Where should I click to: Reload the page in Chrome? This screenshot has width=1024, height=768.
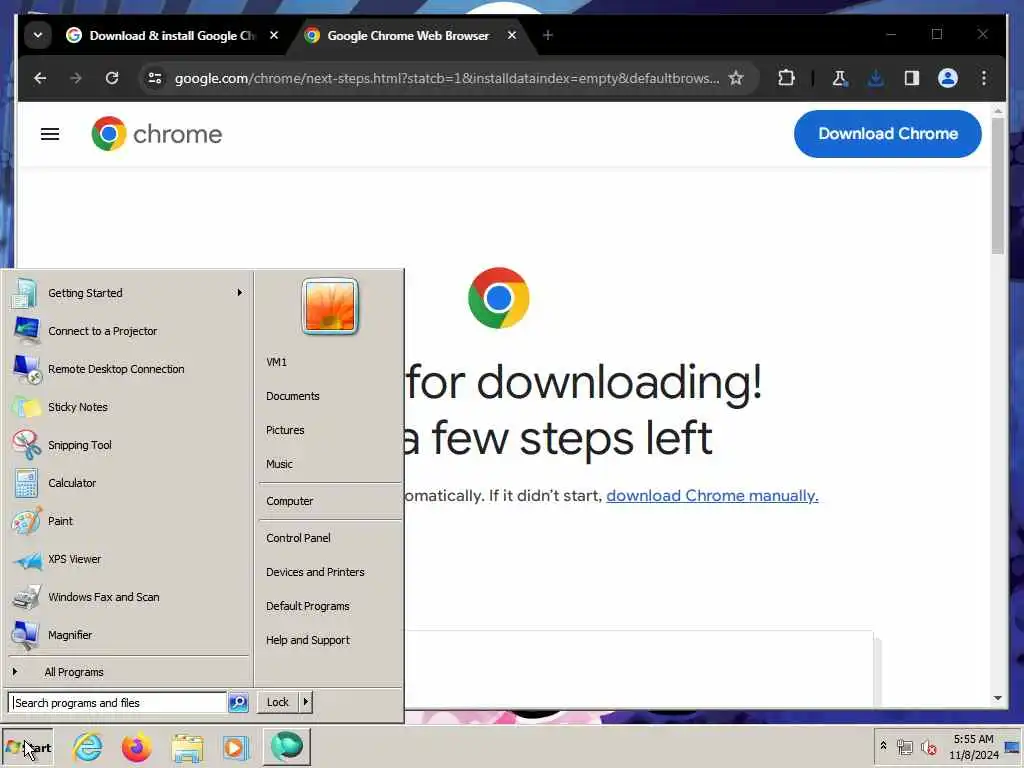pos(112,78)
